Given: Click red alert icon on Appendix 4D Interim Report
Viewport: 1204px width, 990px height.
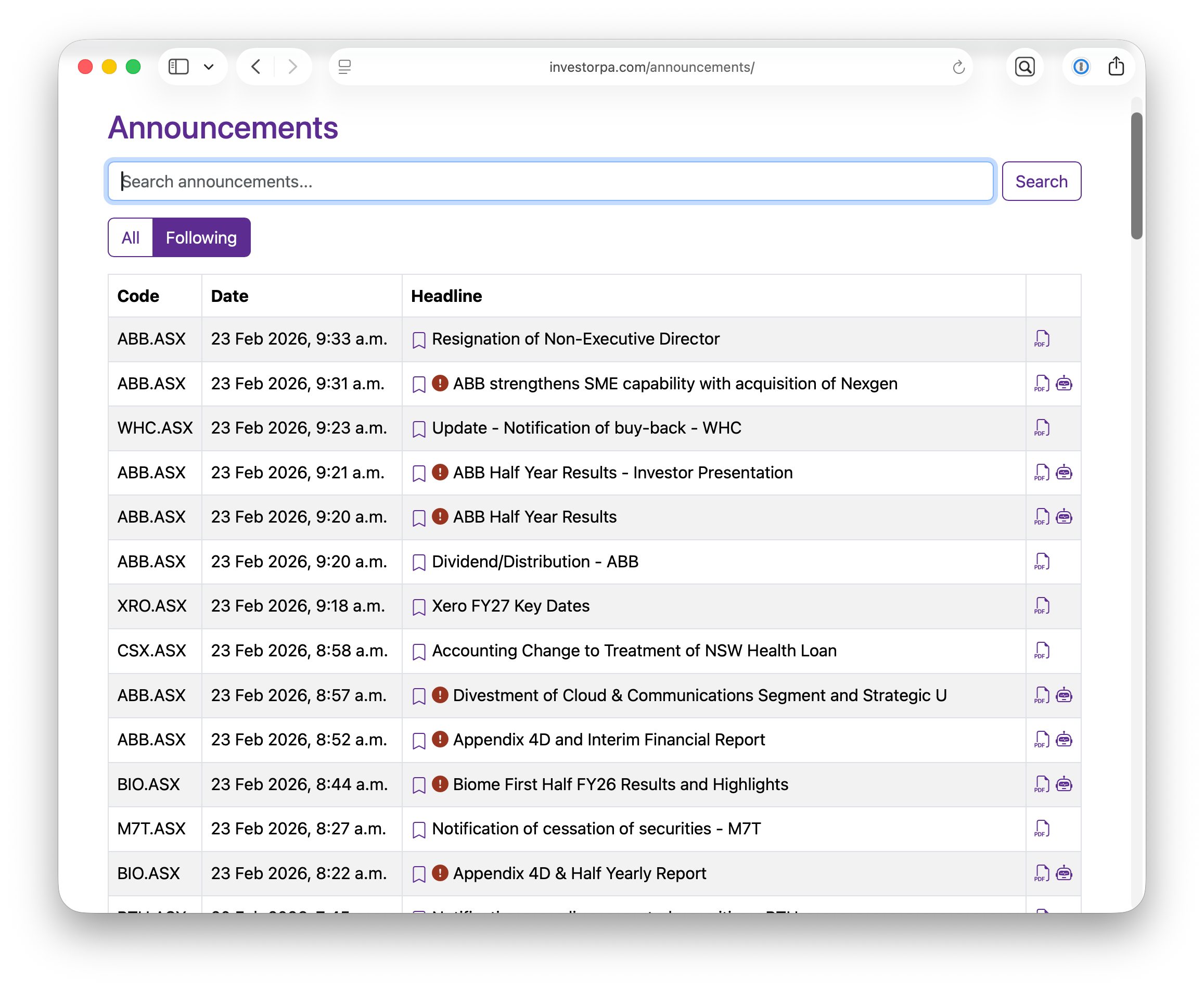Looking at the screenshot, I should point(440,740).
